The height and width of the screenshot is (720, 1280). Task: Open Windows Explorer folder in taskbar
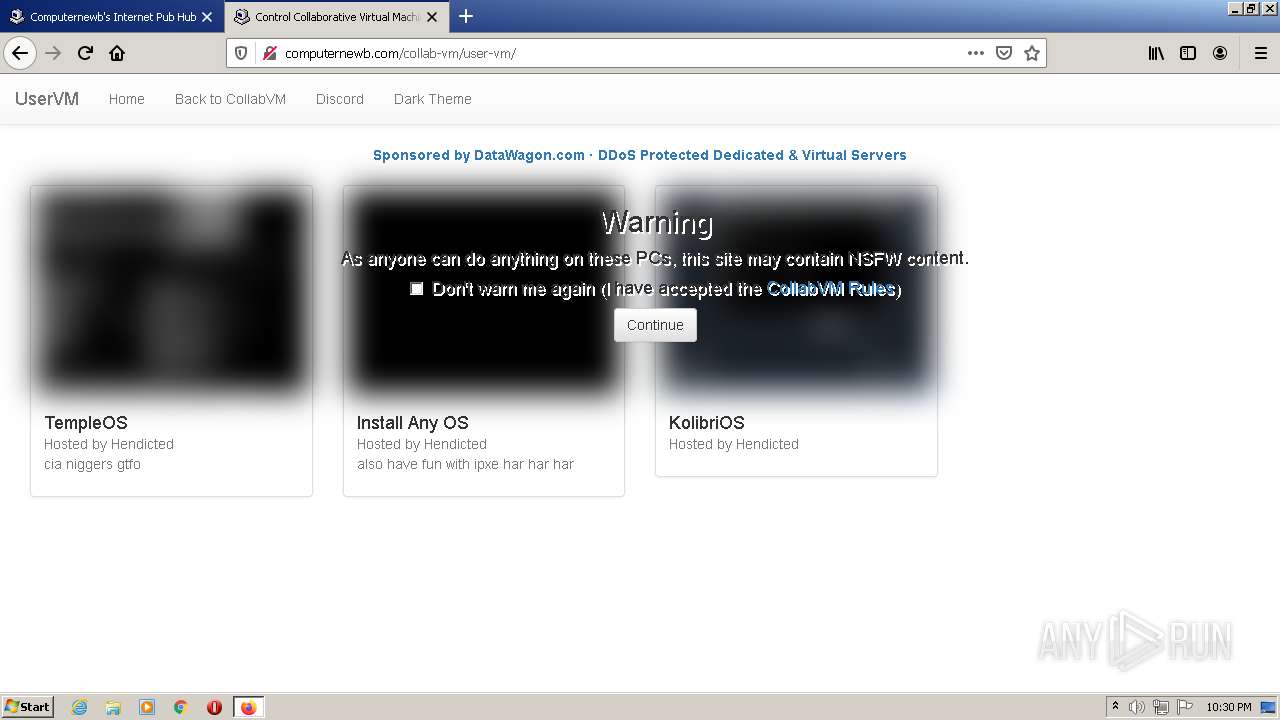pyautogui.click(x=113, y=707)
